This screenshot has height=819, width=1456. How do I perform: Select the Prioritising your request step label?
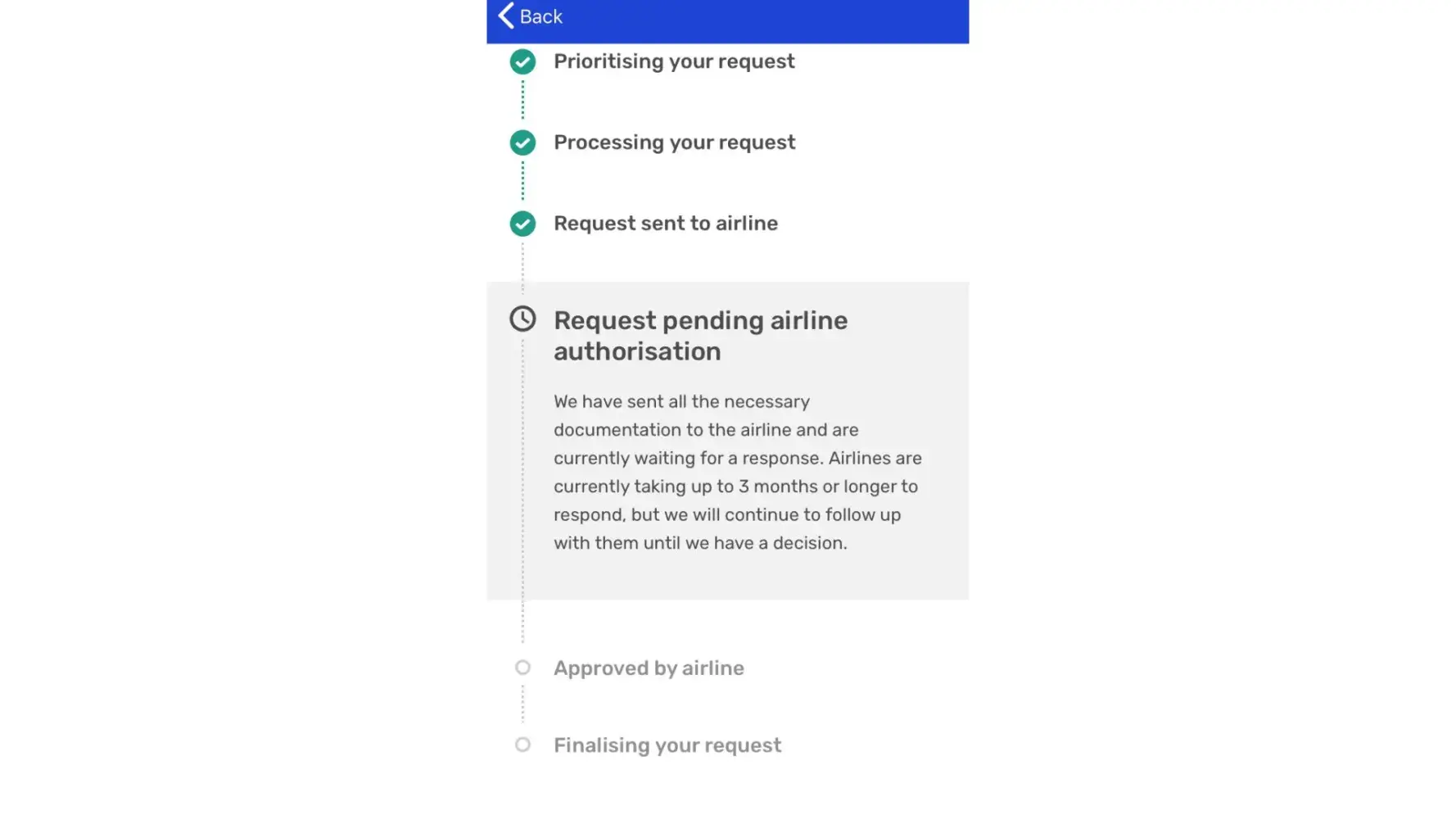pyautogui.click(x=673, y=61)
